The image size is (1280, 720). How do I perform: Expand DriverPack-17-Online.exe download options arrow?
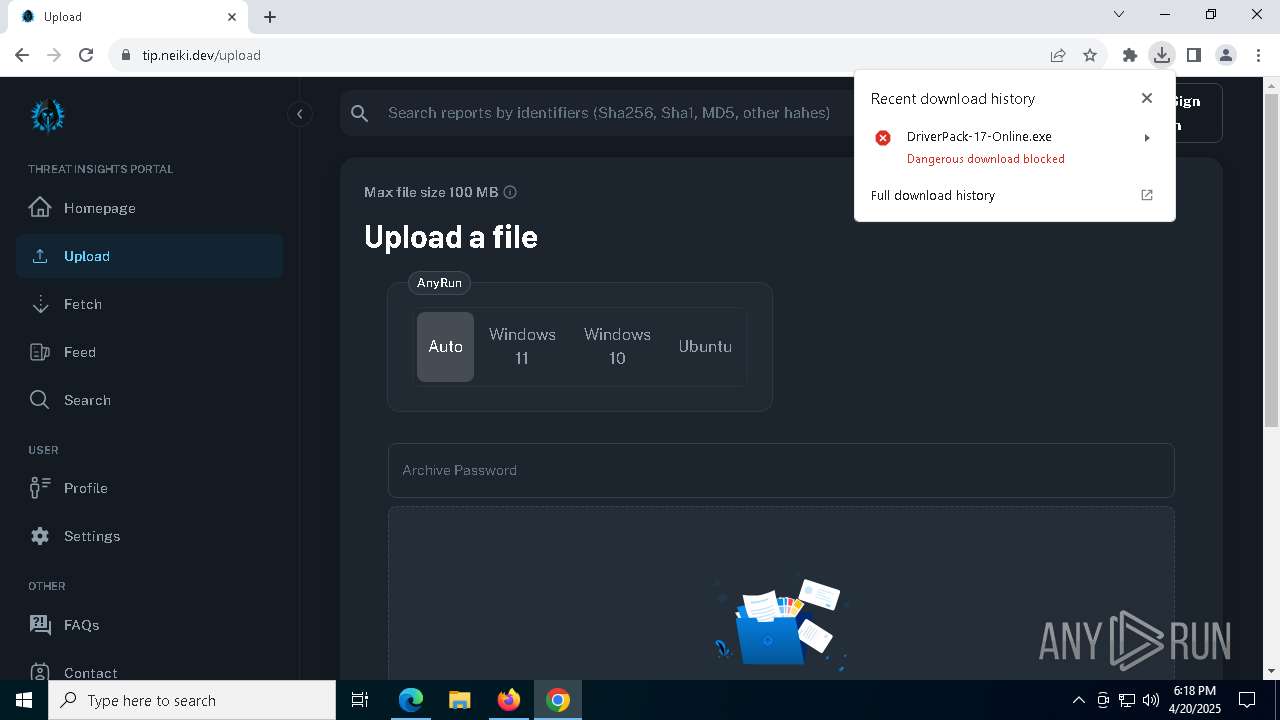(1147, 138)
